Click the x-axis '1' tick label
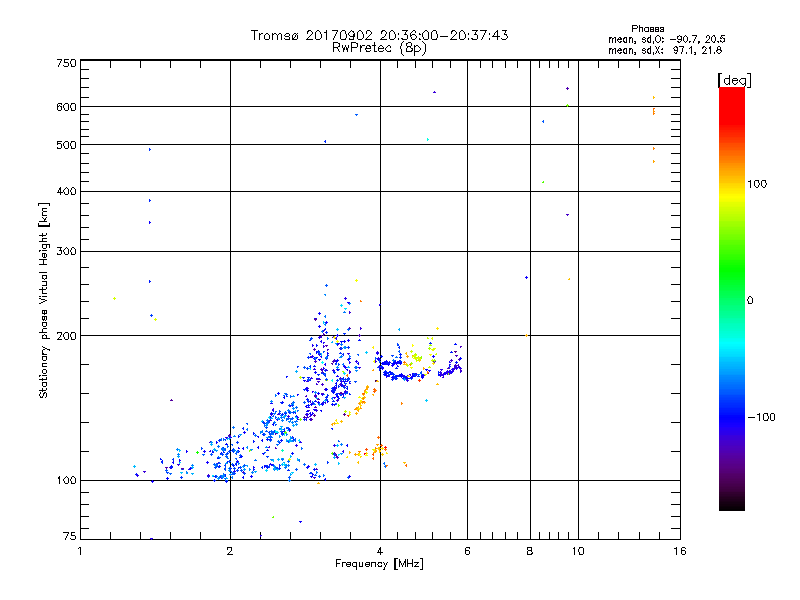This screenshot has width=800, height=600. tap(80, 551)
